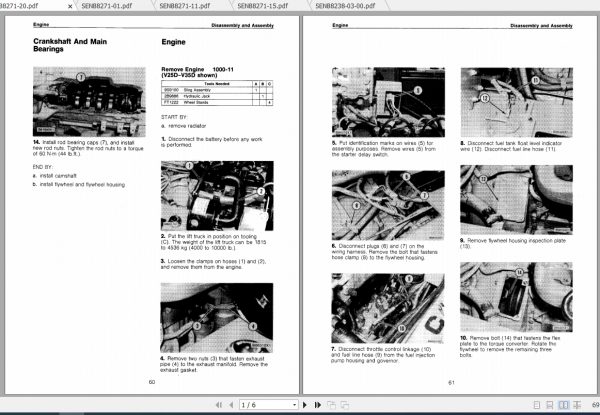Click step 4 'Remove two nuts (3)' text
The width and height of the screenshot is (600, 415).
[x=214, y=364]
